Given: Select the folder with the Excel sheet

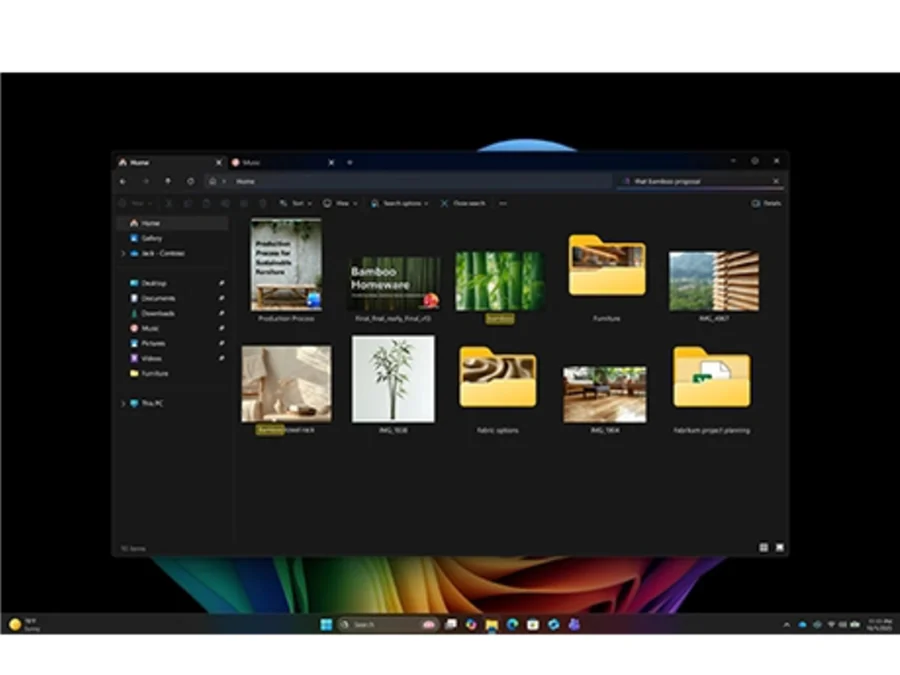Looking at the screenshot, I should (x=712, y=377).
